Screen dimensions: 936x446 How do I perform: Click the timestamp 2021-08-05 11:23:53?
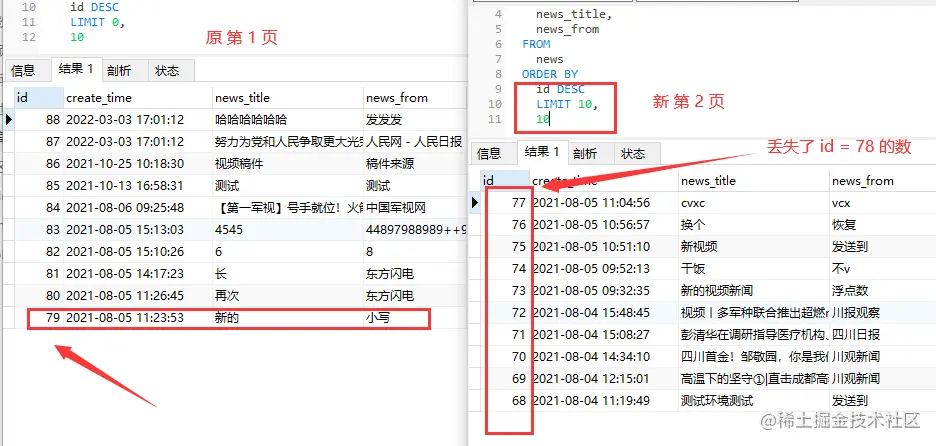138,318
